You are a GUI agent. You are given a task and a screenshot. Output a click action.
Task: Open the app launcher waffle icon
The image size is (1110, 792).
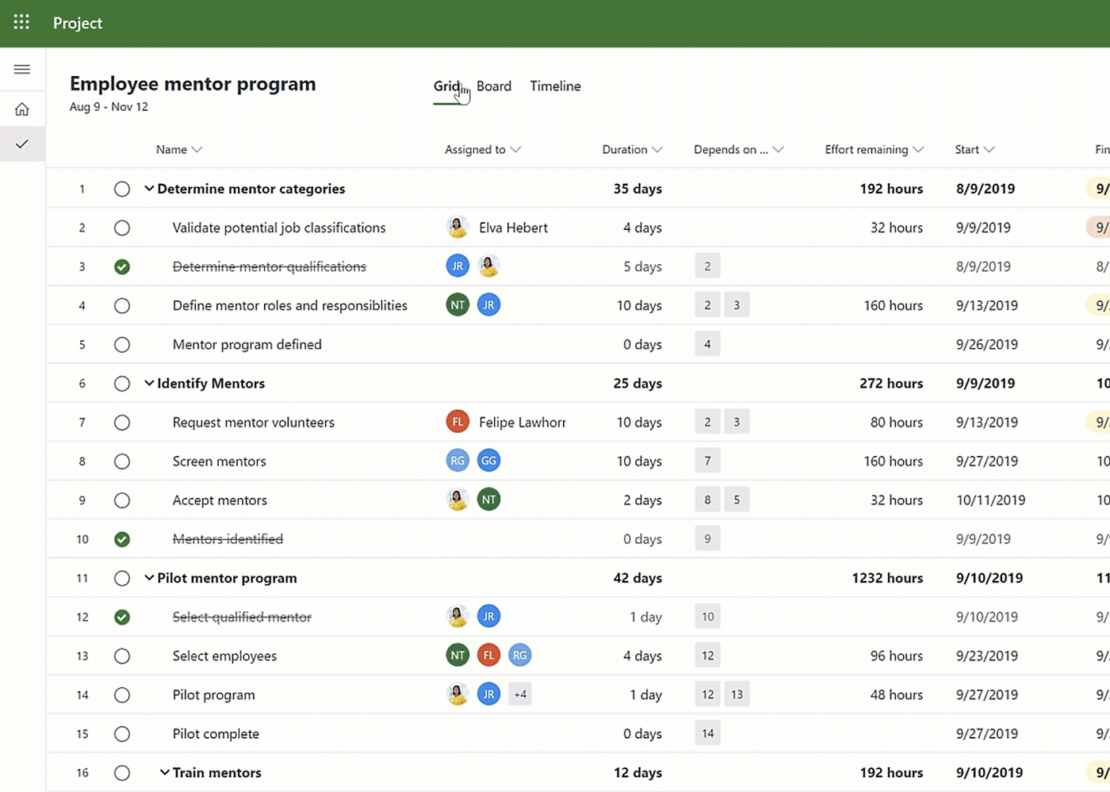[x=21, y=22]
